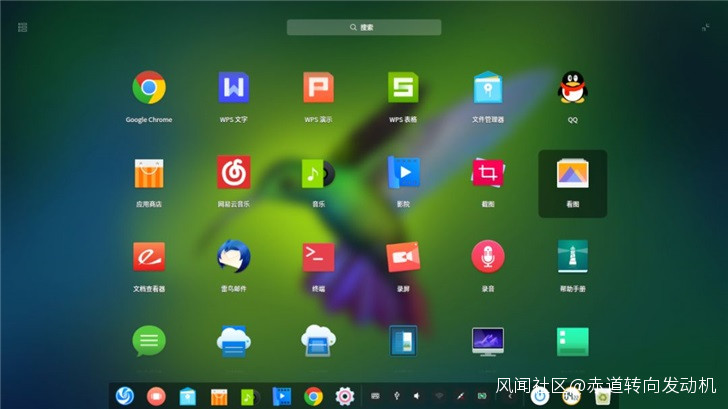Open Google Chrome from the launcher grid
The image size is (728, 409).
[149, 87]
